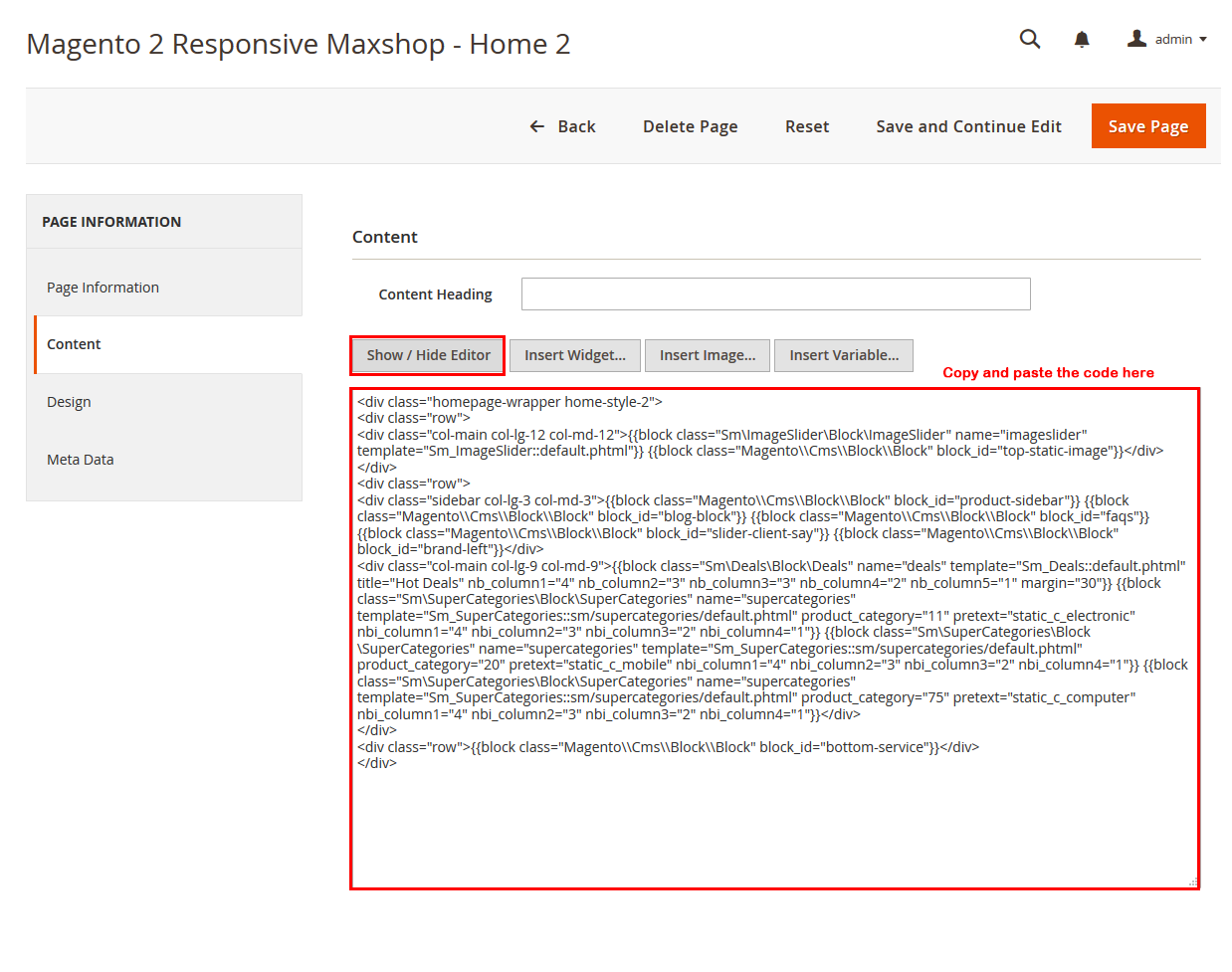Select the Content tab in sidebar
The width and height of the screenshot is (1232, 972).
click(x=168, y=344)
